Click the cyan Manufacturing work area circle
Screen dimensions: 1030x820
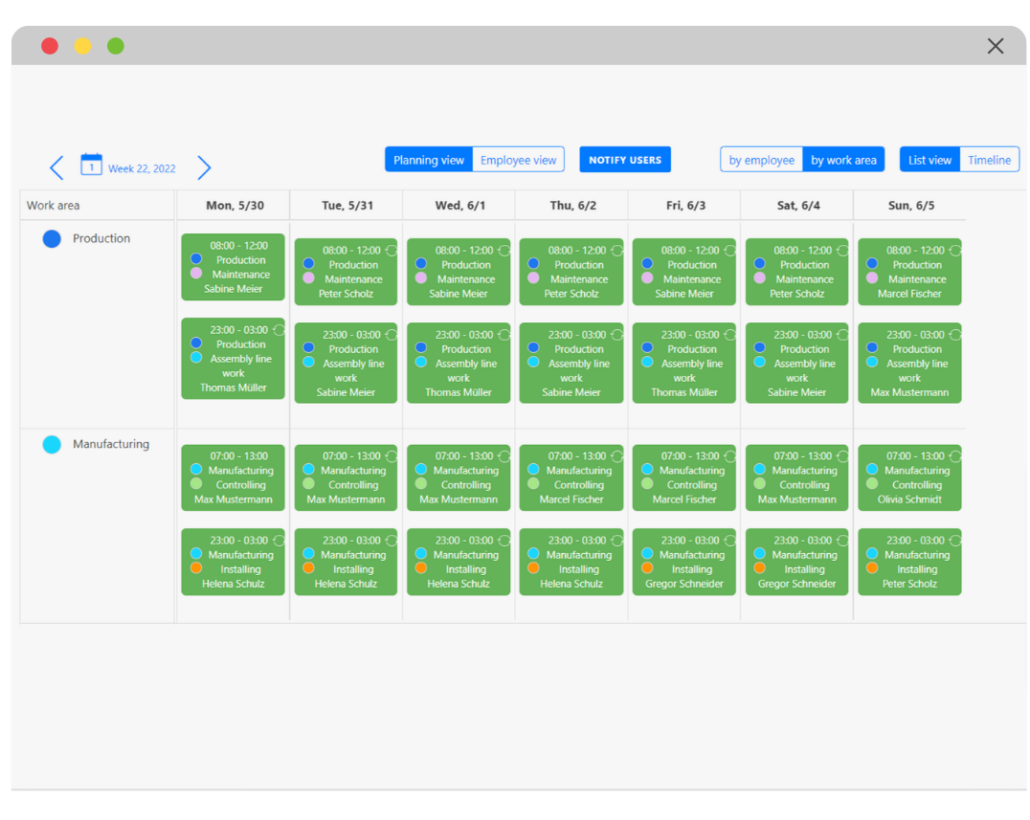52,445
